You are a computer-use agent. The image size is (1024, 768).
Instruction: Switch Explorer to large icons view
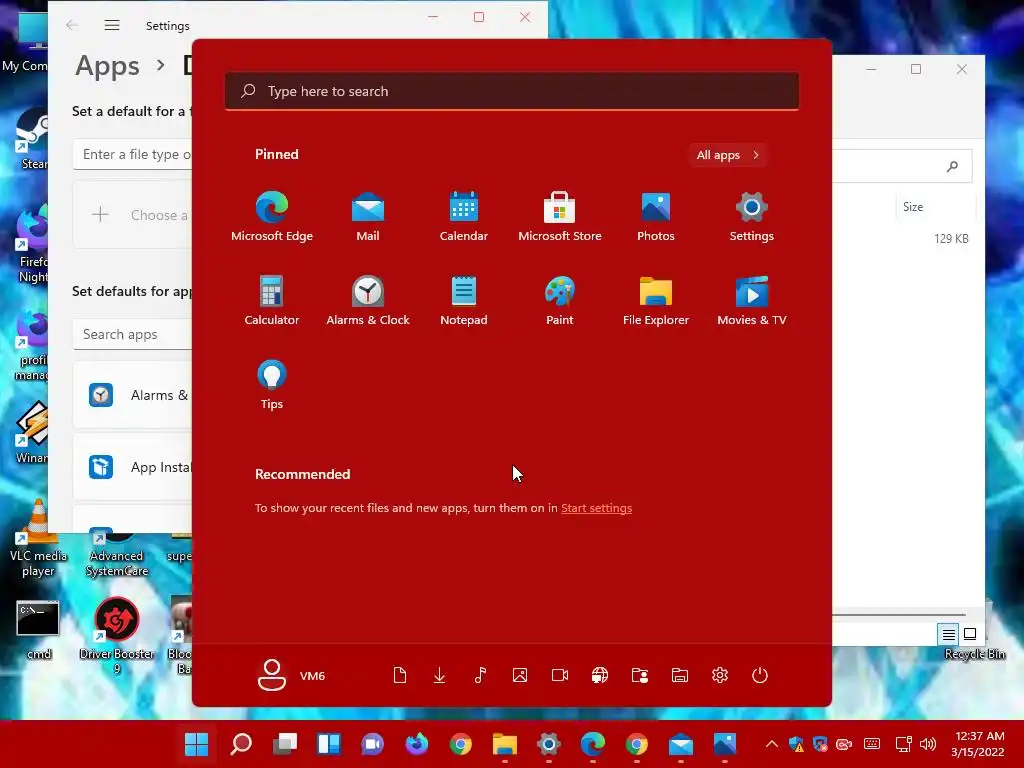pyautogui.click(x=970, y=633)
